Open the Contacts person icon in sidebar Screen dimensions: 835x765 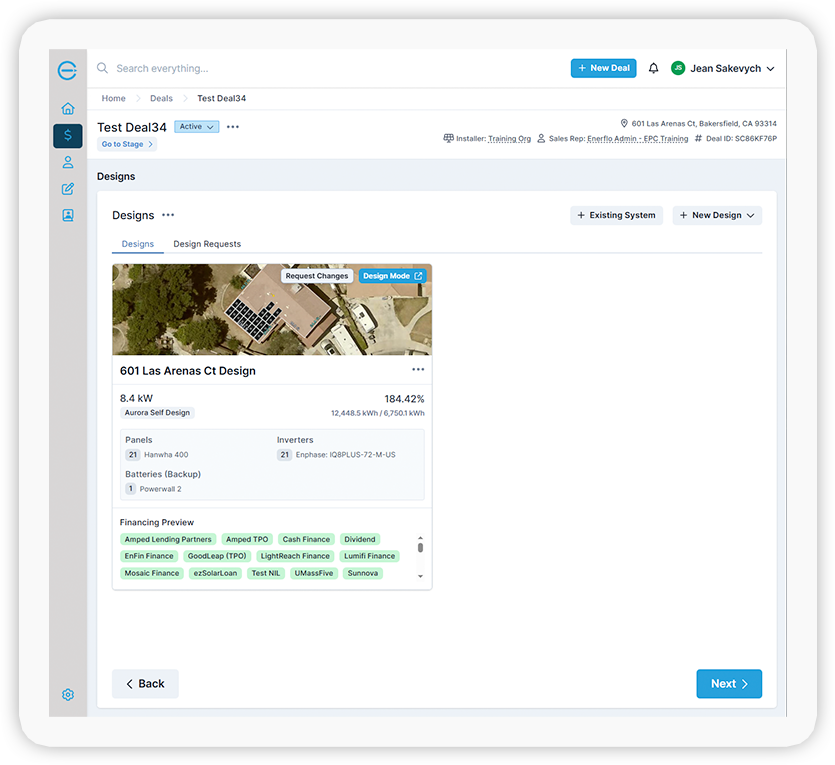coord(68,161)
